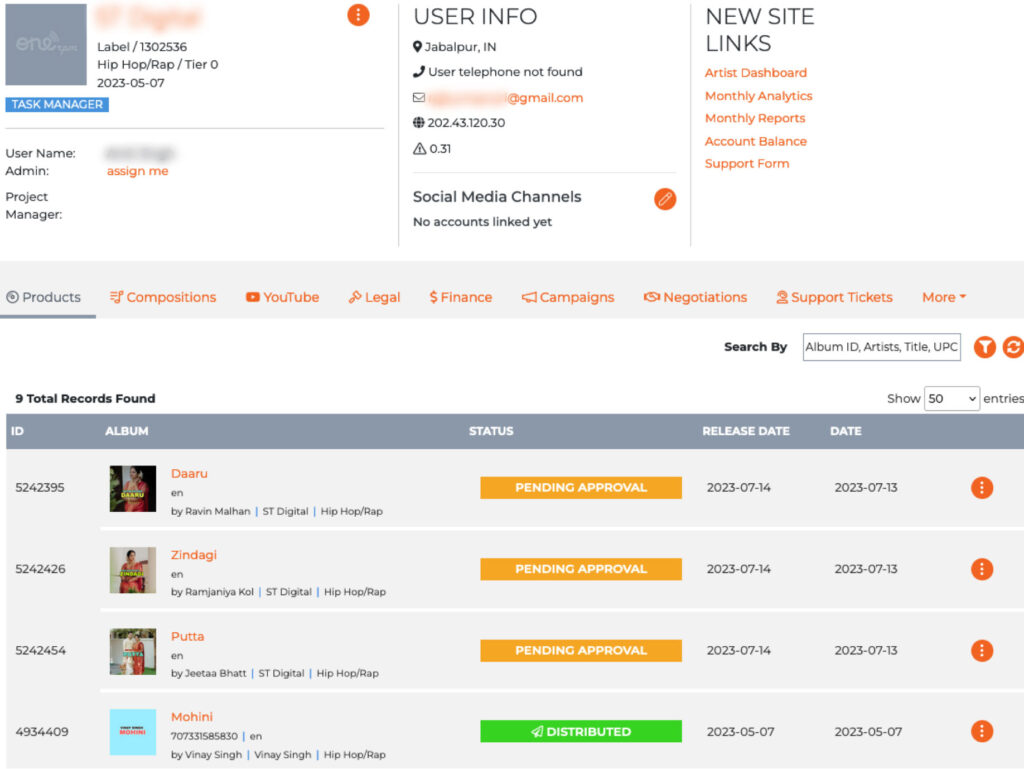The width and height of the screenshot is (1024, 769).
Task: Edit Social Media Channels with pencil icon
Action: 665,199
